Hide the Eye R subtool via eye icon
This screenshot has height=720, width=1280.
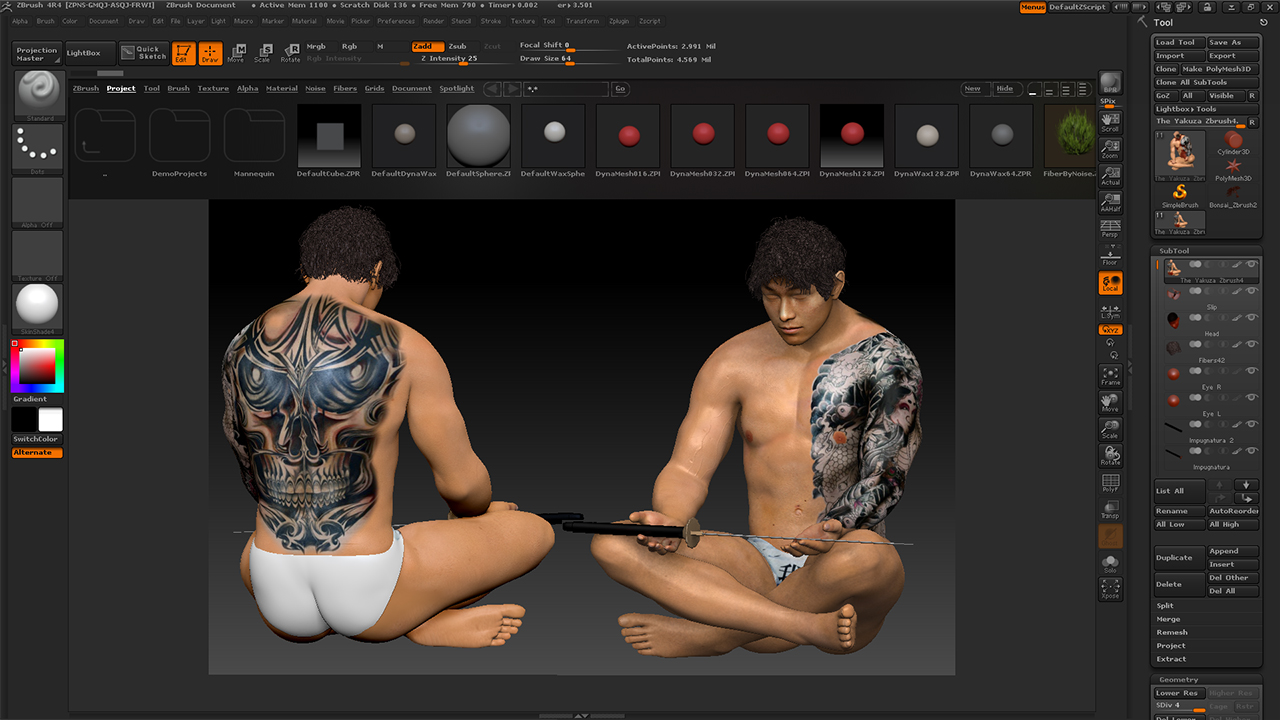tap(1252, 371)
